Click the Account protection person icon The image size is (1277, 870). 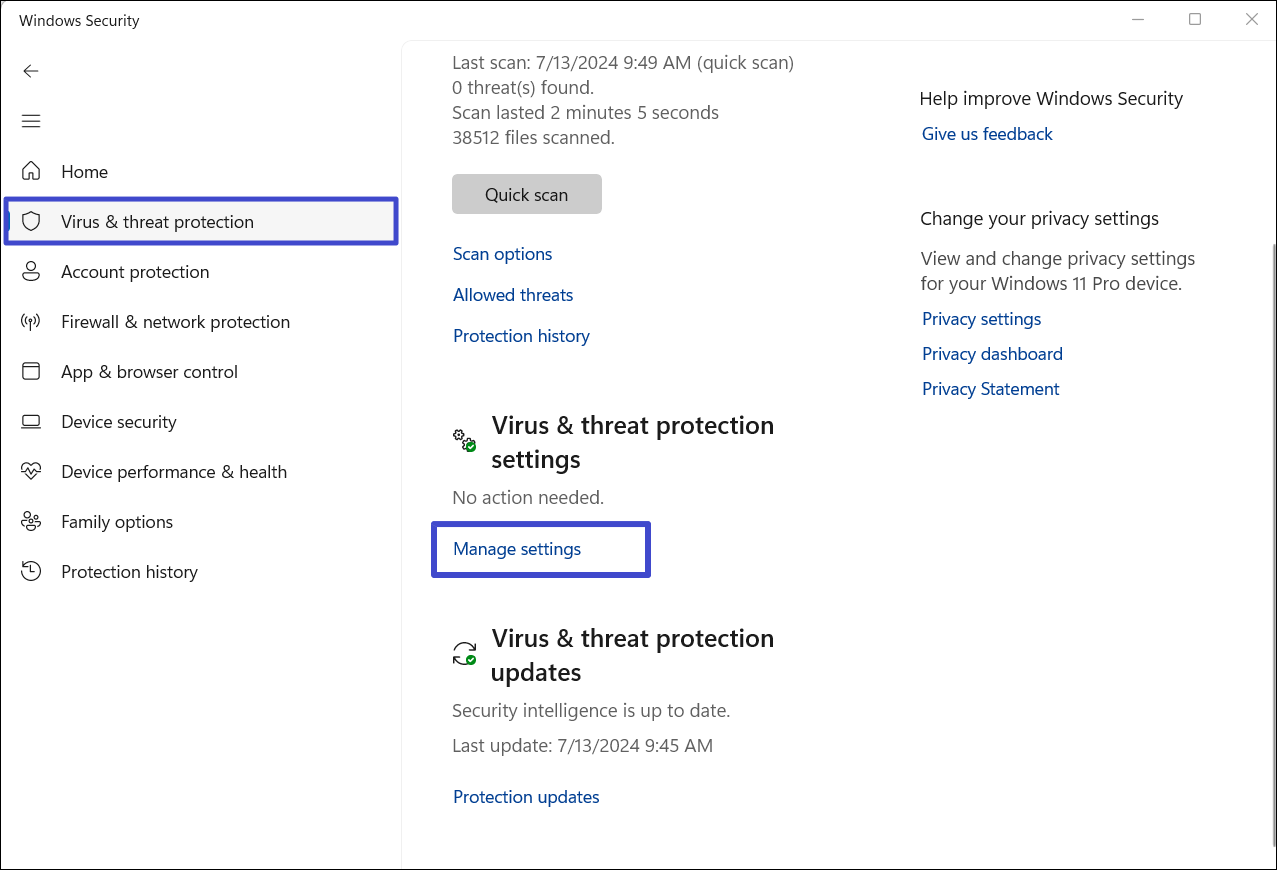click(31, 271)
